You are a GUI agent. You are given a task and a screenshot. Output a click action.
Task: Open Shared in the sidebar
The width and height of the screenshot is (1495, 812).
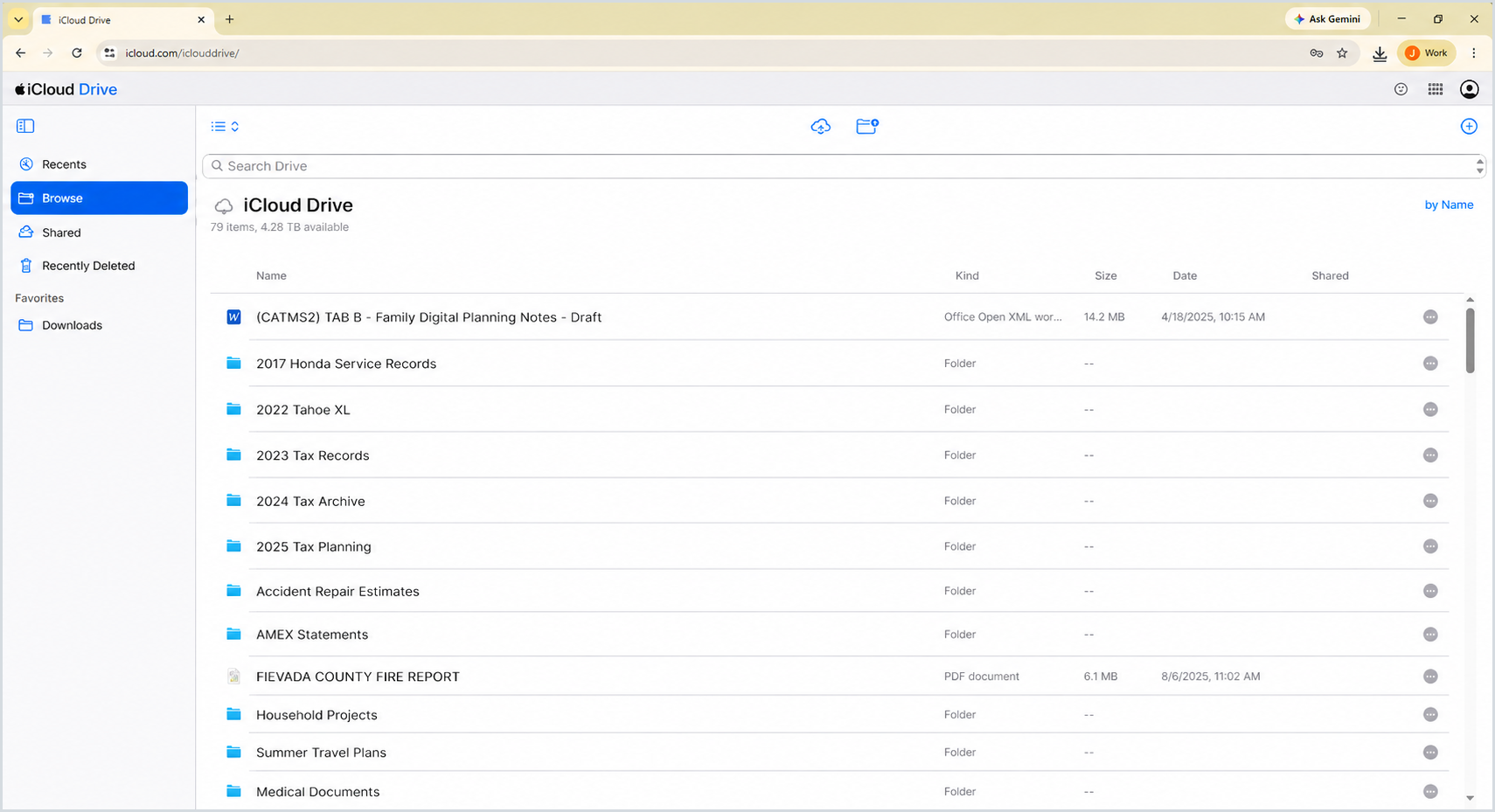coord(99,232)
